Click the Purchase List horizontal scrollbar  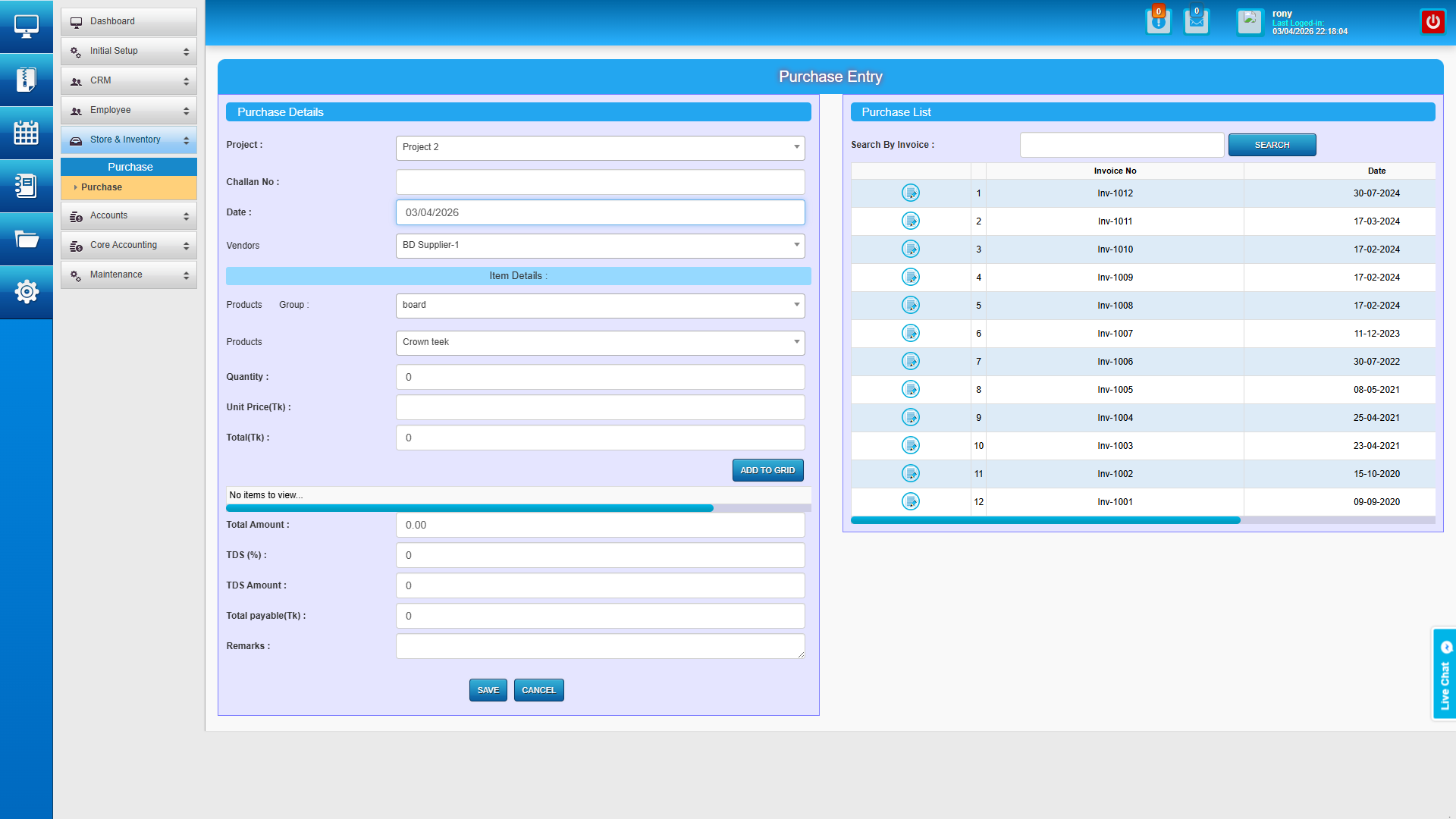coord(1045,520)
